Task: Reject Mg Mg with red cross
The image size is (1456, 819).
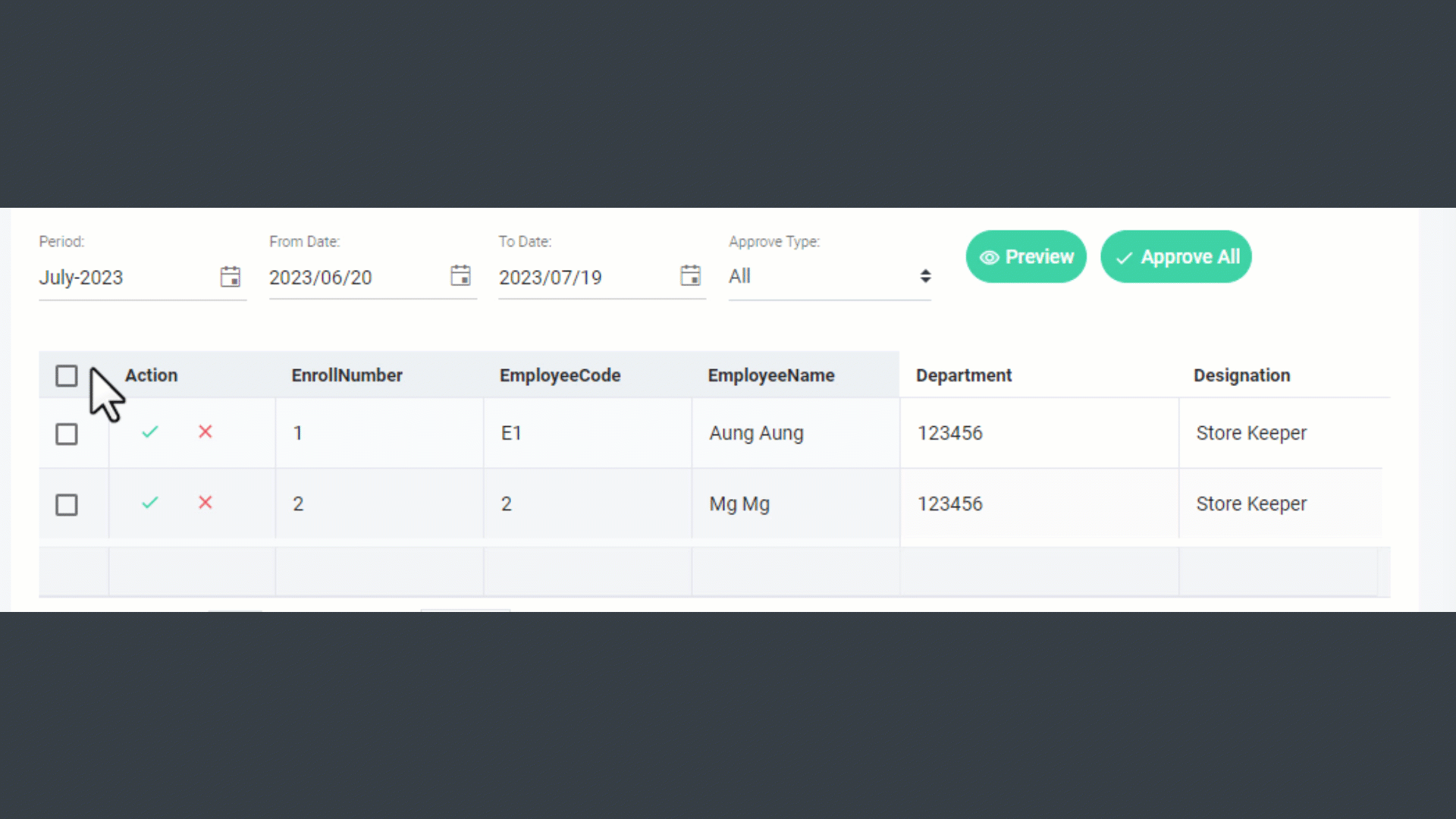Action: pyautogui.click(x=206, y=503)
